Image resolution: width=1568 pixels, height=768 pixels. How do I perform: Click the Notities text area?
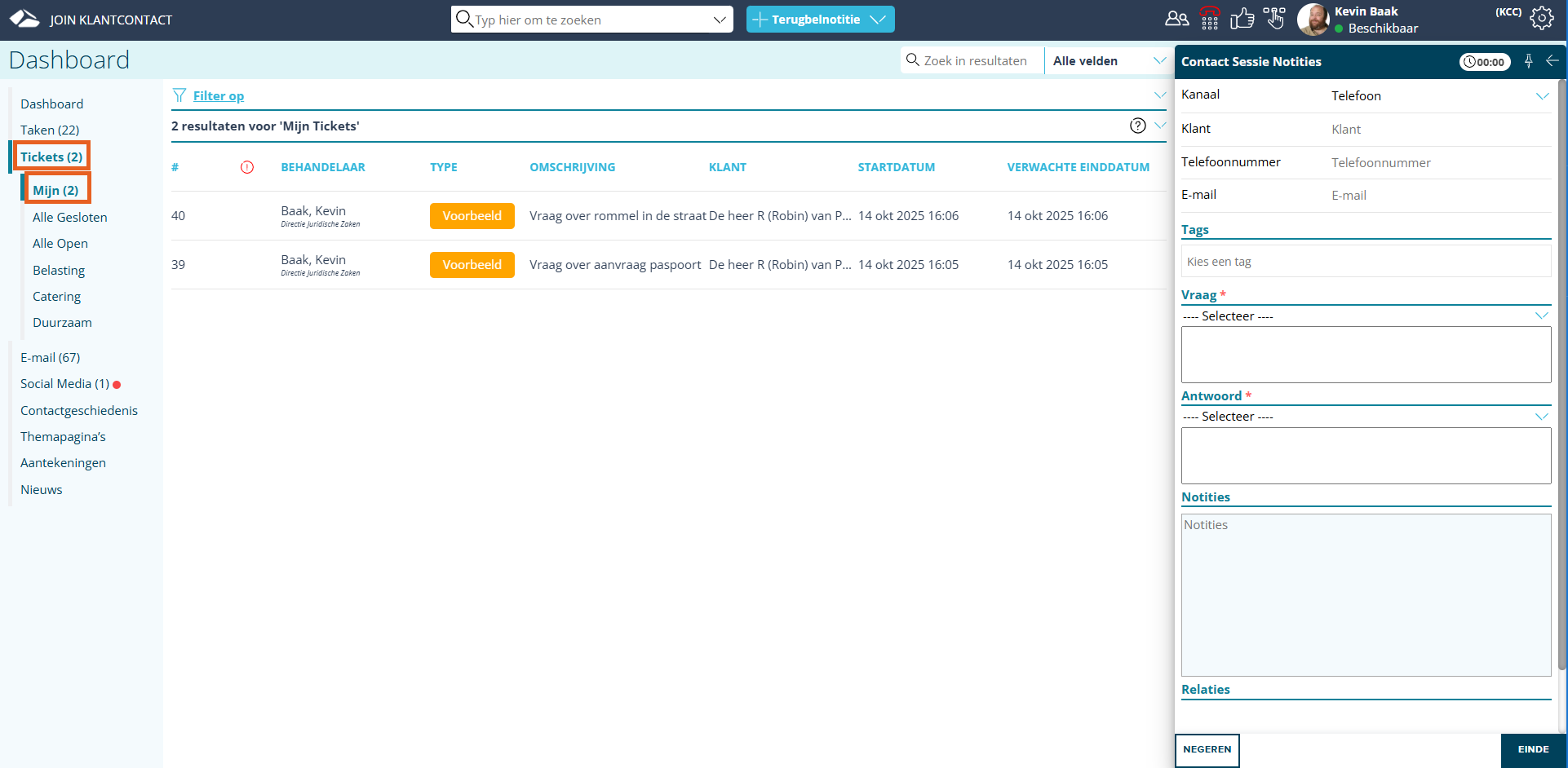point(1366,594)
